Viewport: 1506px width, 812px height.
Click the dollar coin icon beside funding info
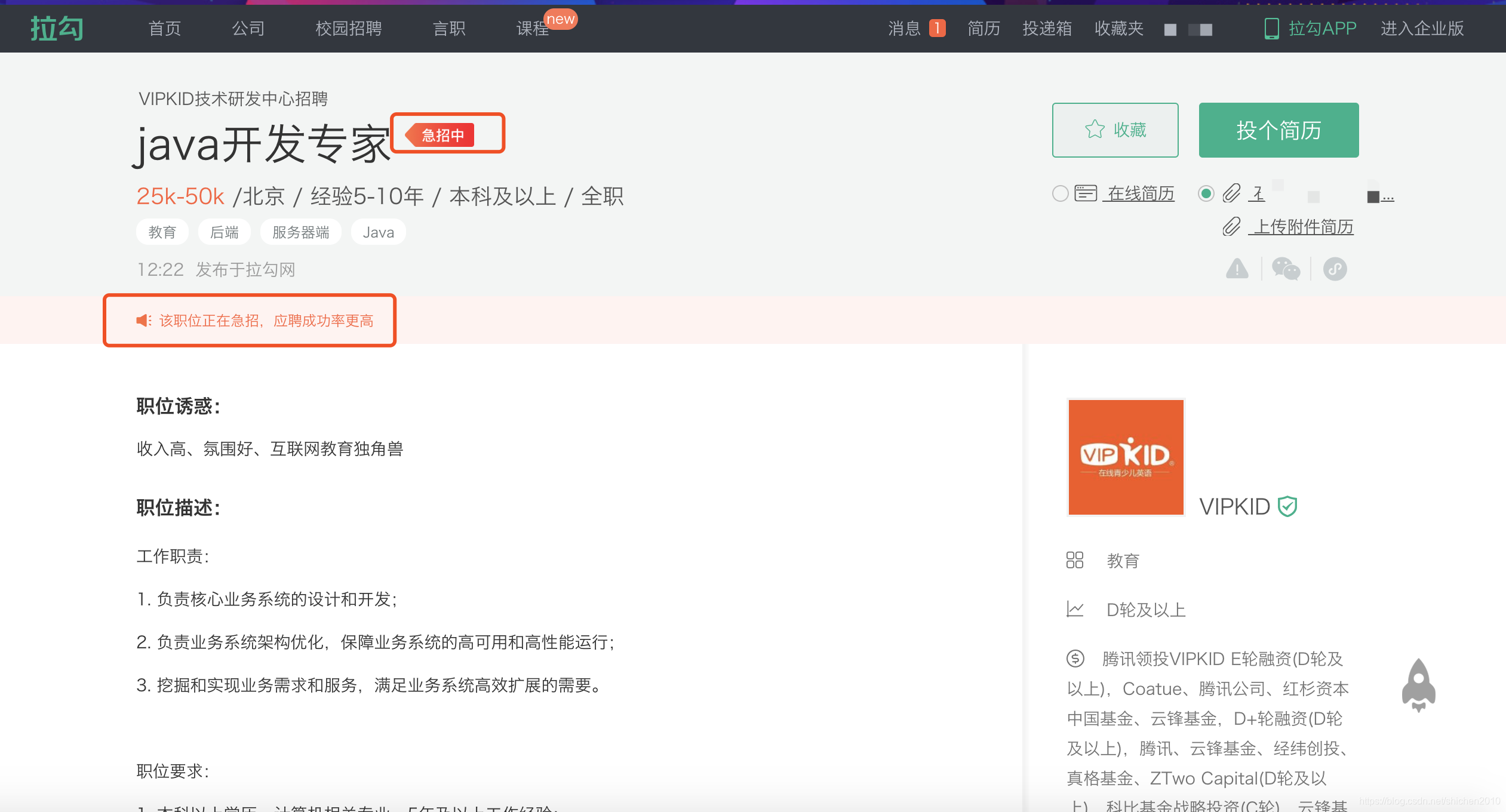click(x=1075, y=659)
